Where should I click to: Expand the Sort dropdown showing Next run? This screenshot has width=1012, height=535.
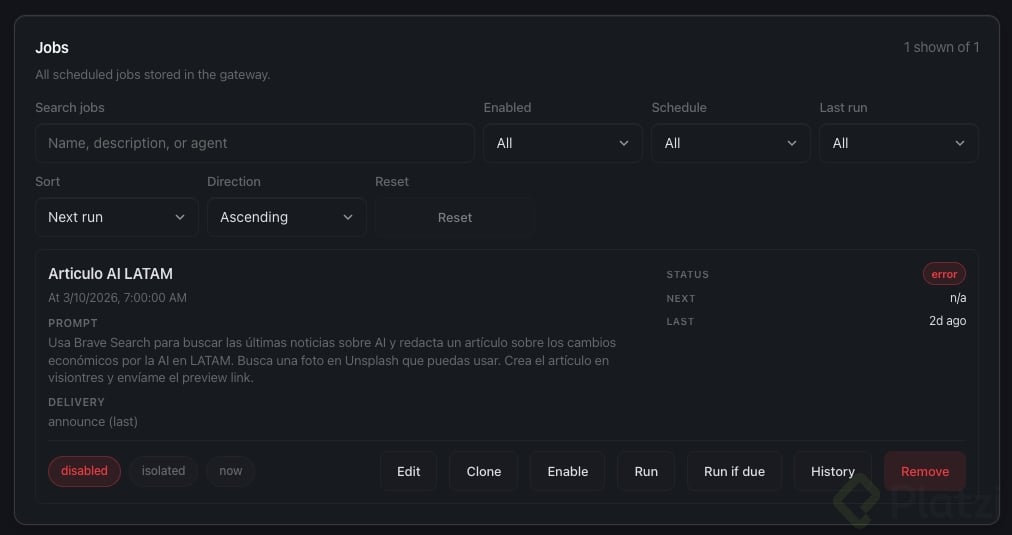[x=116, y=217]
